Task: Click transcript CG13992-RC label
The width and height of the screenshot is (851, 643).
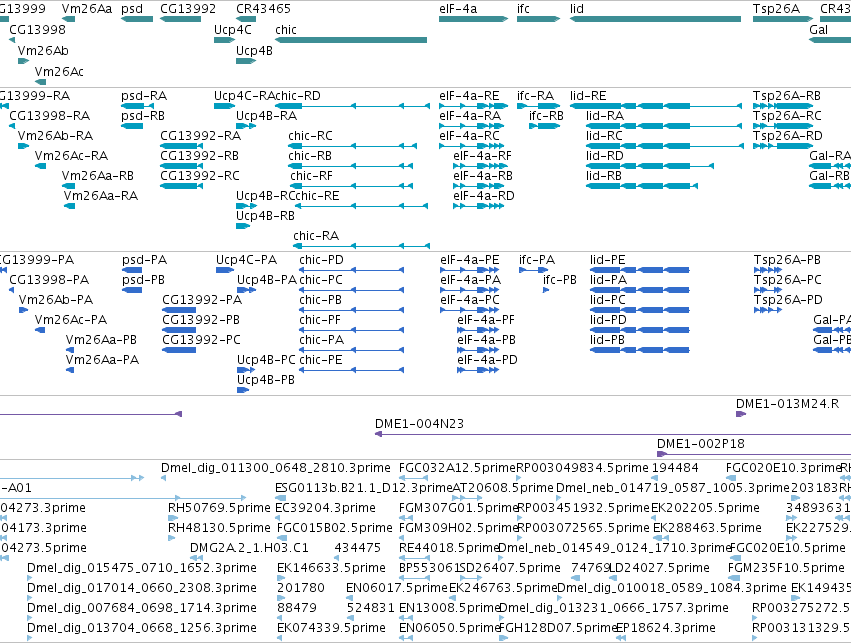Action: (200, 176)
